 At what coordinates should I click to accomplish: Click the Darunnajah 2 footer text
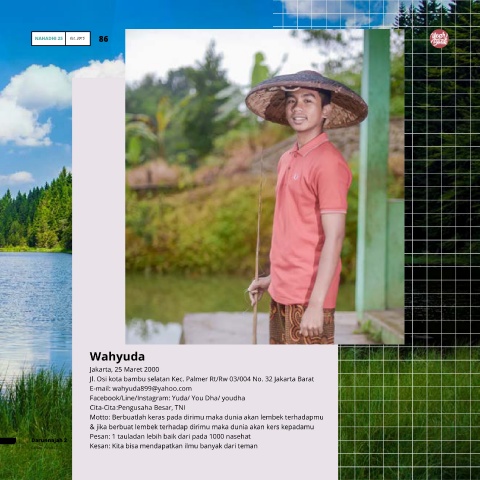[49, 440]
